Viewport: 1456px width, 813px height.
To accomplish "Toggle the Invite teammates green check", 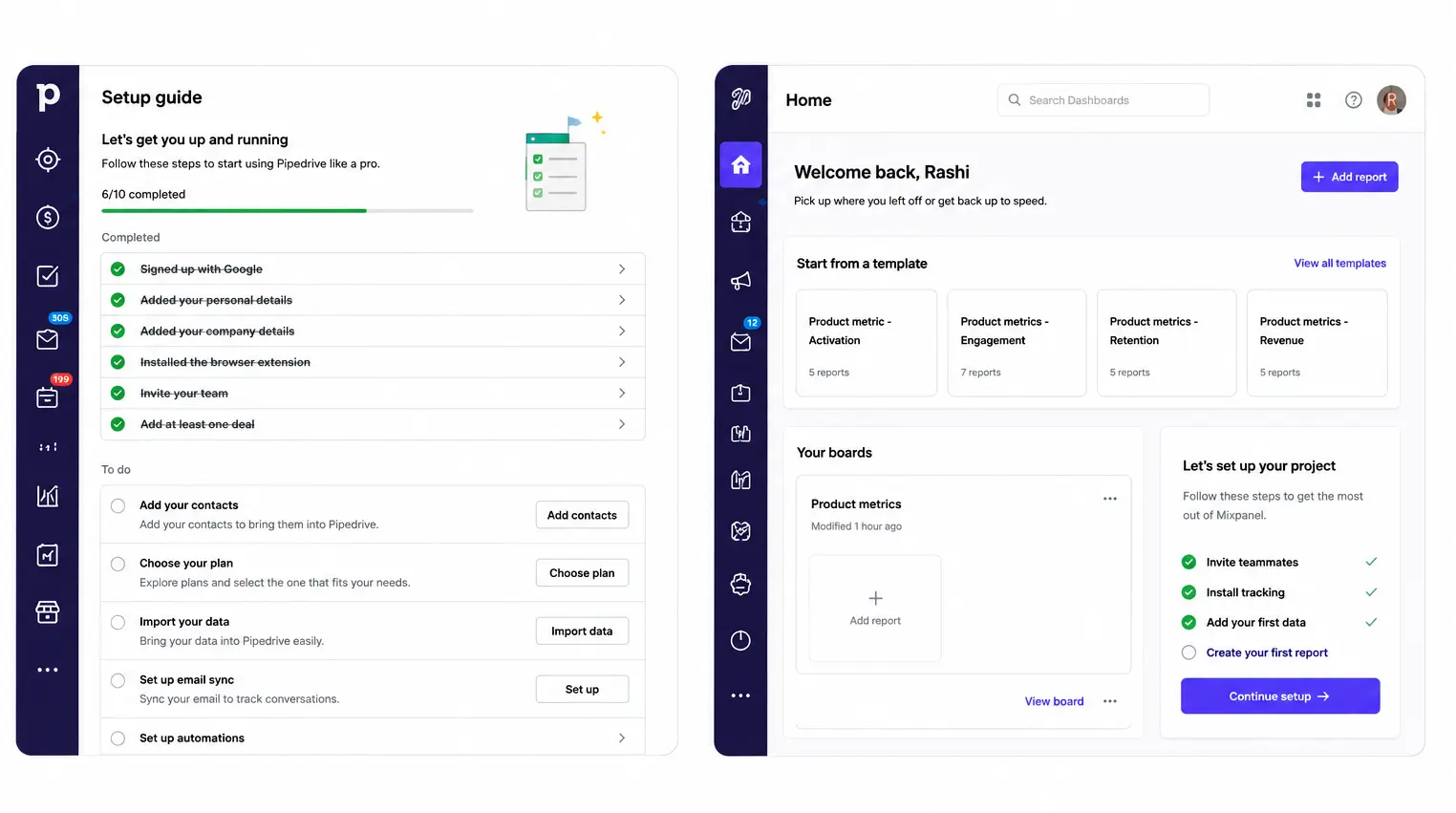I will coord(1188,562).
